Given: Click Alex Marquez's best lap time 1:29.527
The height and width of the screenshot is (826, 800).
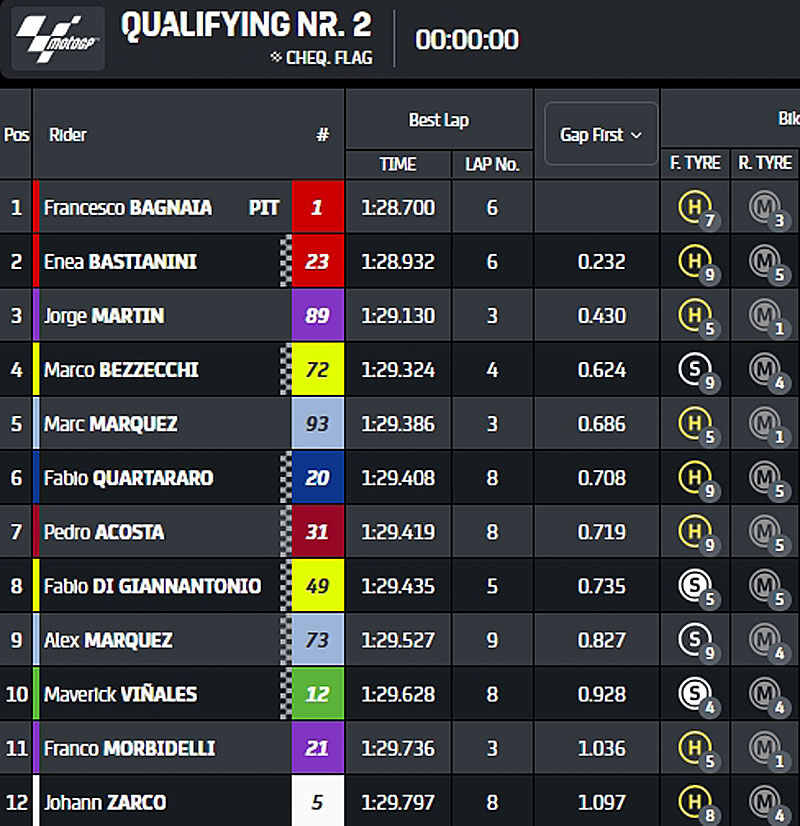Looking at the screenshot, I should pos(398,640).
